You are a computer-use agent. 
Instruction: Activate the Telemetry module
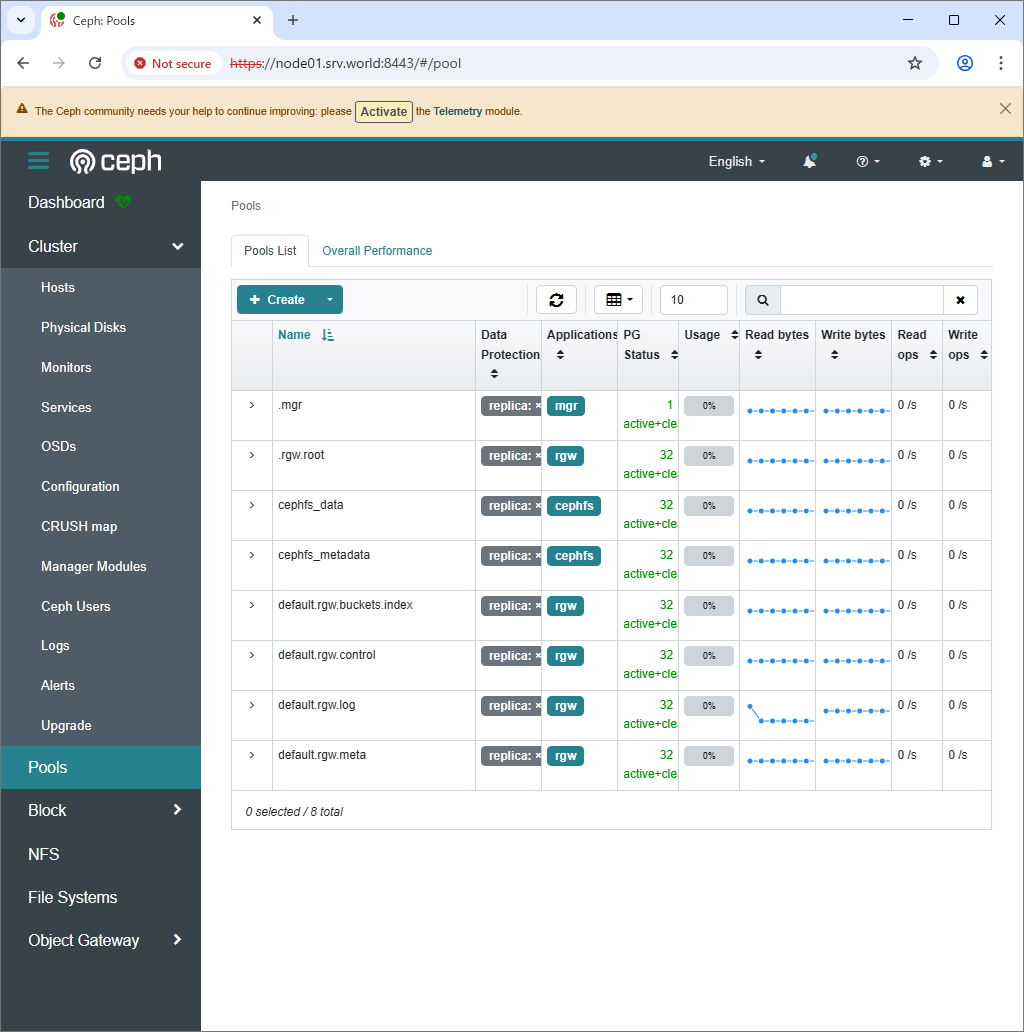pyautogui.click(x=383, y=111)
